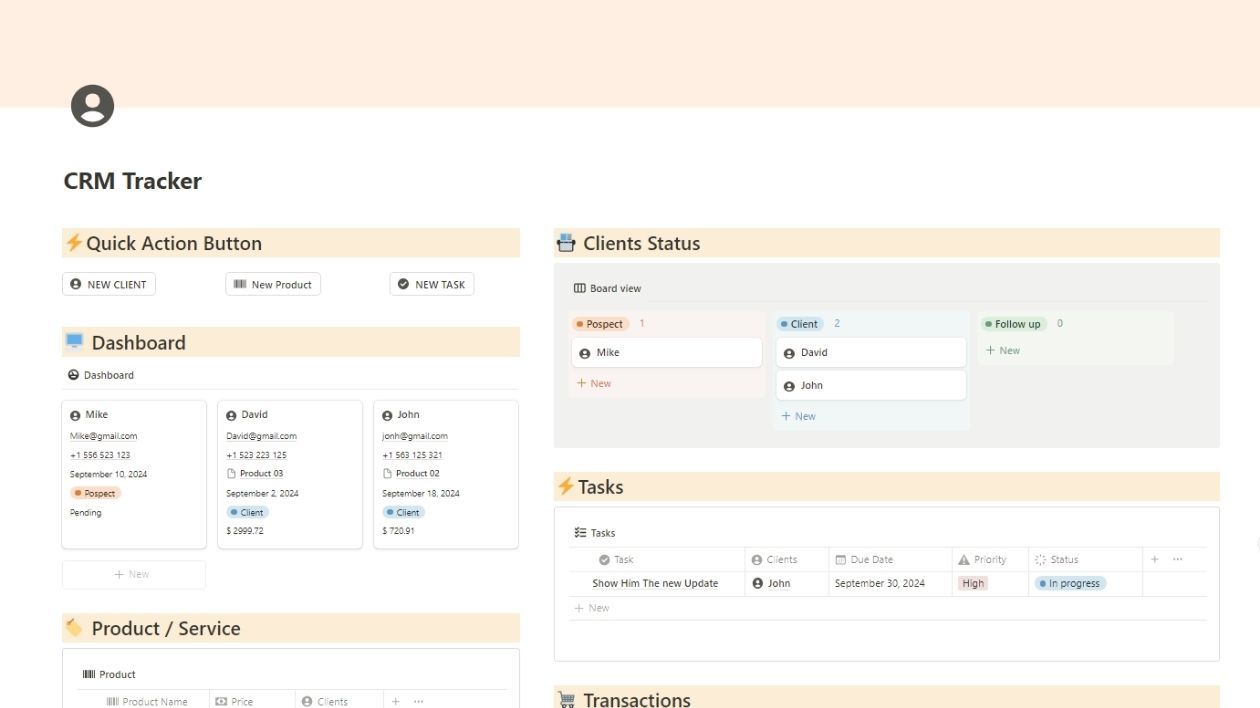Click the NEW CLIENT quick action button
1260x708 pixels.
point(109,285)
